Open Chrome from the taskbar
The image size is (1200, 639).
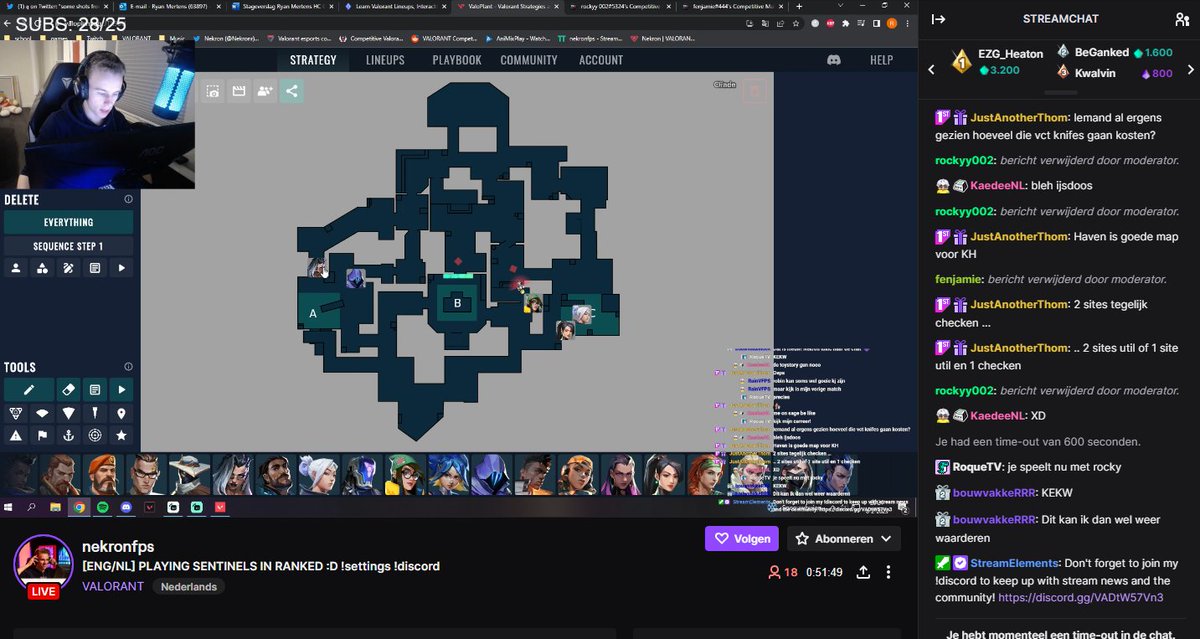79,507
